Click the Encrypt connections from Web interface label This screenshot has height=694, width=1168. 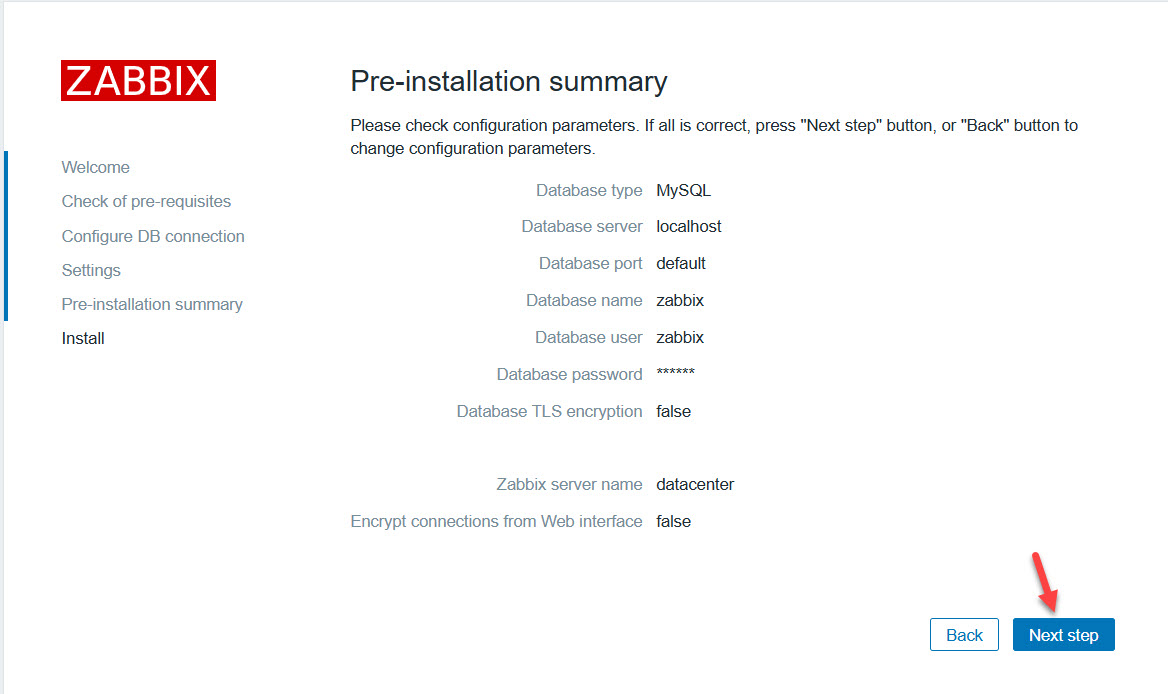496,521
